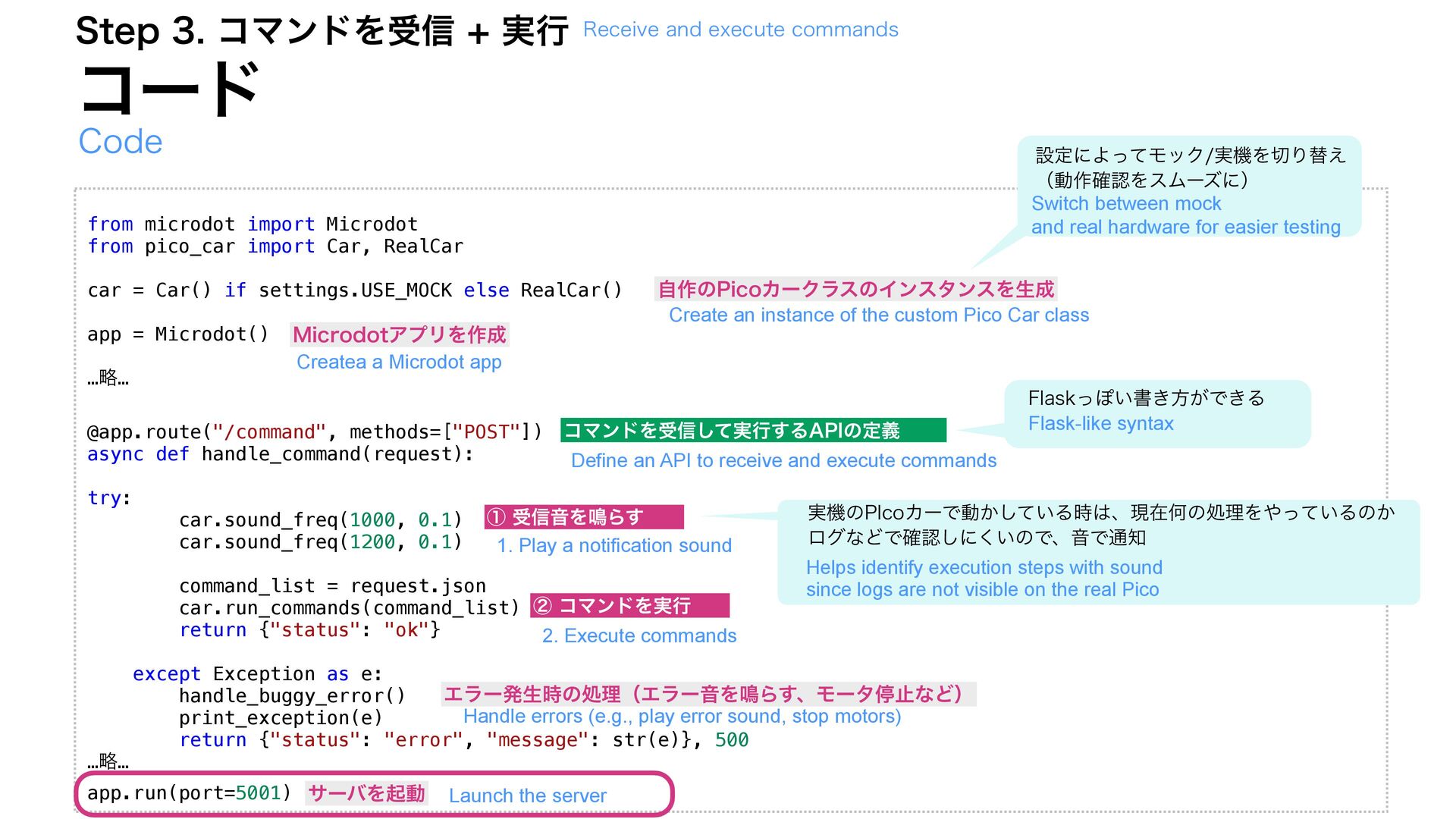The width and height of the screenshot is (1456, 819).
Task: Click 'Create an instance of the custom Pico Car class'
Action: [x=878, y=315]
